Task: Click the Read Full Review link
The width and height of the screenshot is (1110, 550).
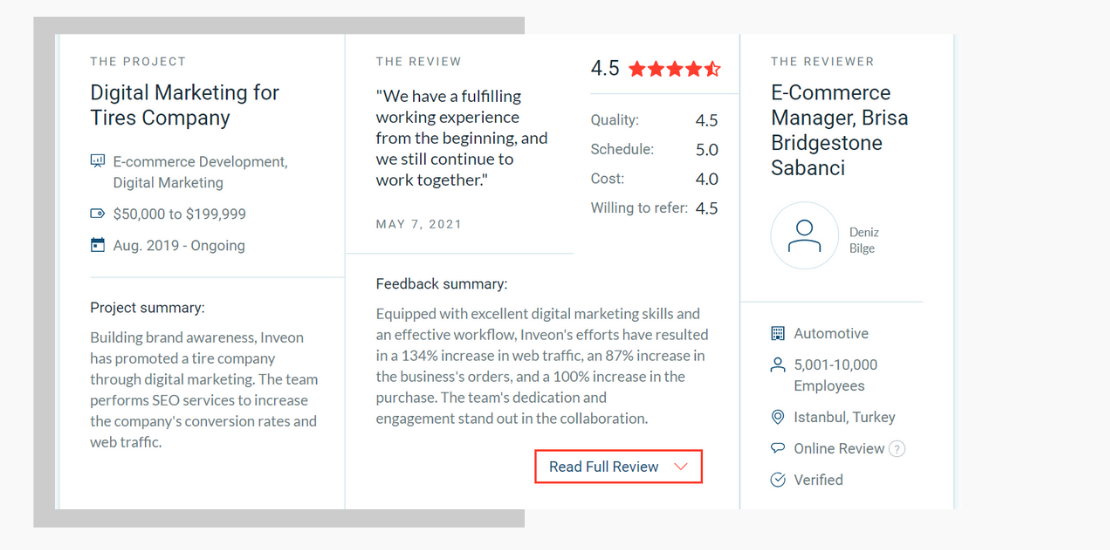Action: point(604,466)
